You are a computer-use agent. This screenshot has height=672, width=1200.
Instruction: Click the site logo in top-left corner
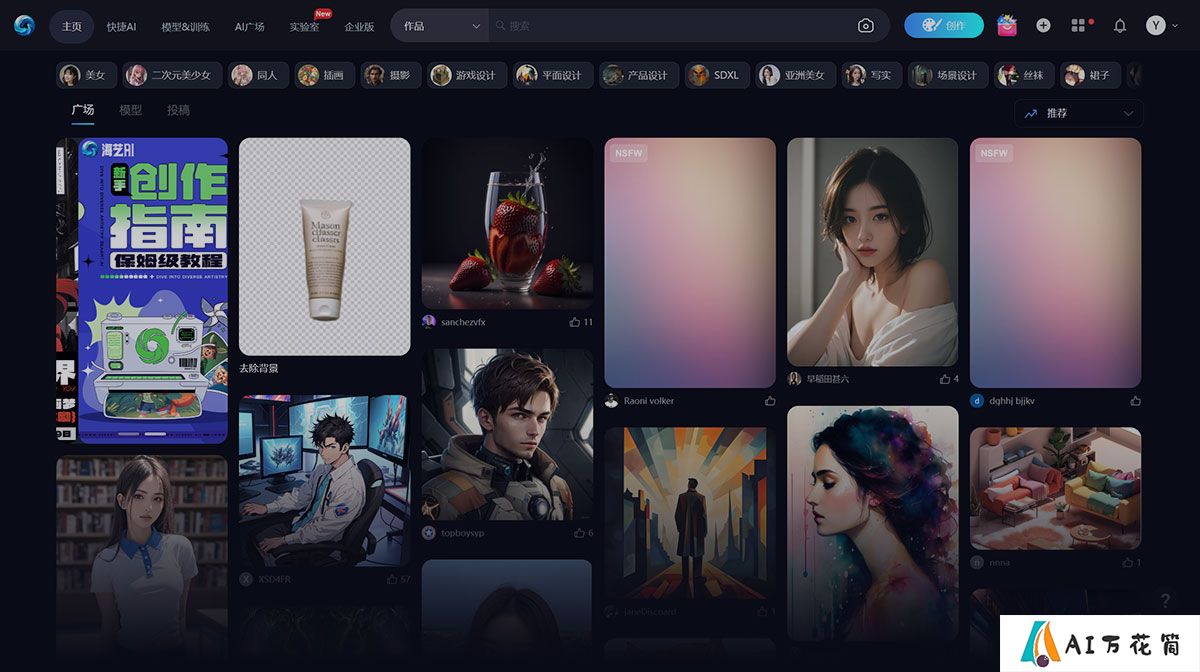tap(24, 26)
